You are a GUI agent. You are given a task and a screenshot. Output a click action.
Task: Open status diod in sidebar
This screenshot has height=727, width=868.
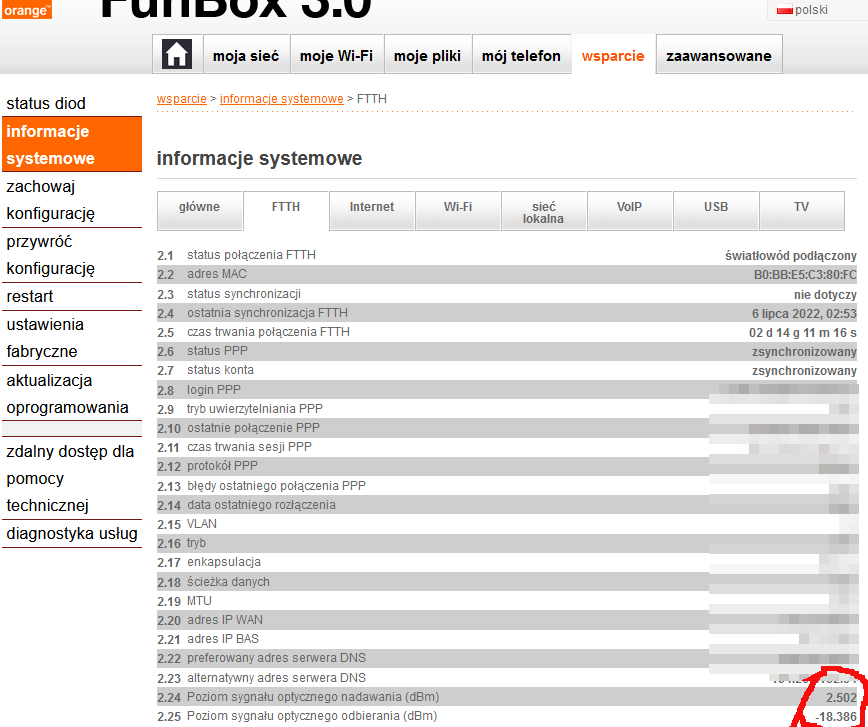coord(46,103)
